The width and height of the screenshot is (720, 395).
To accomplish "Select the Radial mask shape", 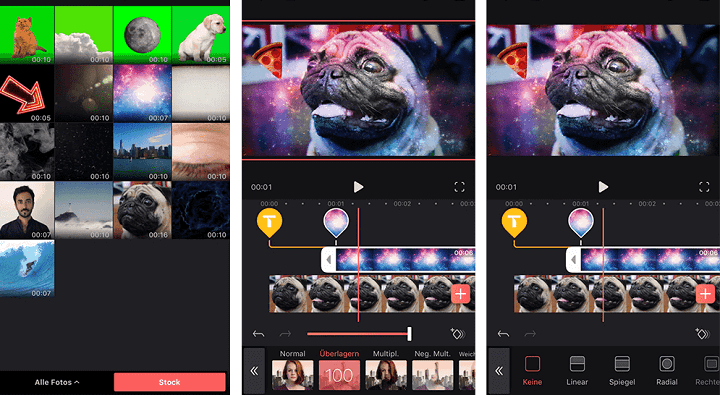I will click(x=667, y=371).
